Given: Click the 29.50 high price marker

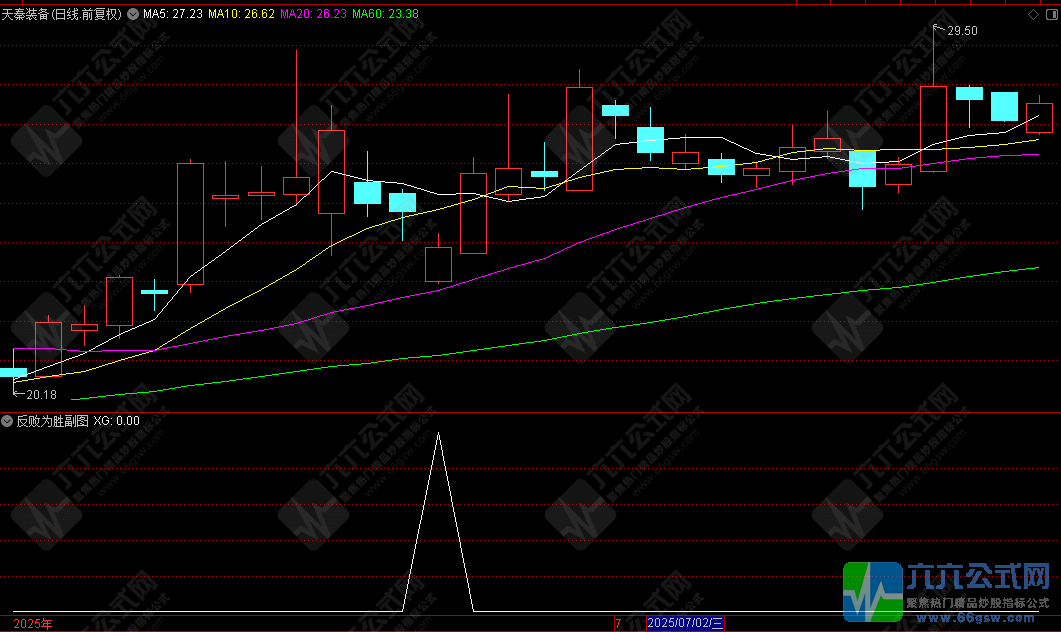Looking at the screenshot, I should coord(962,31).
